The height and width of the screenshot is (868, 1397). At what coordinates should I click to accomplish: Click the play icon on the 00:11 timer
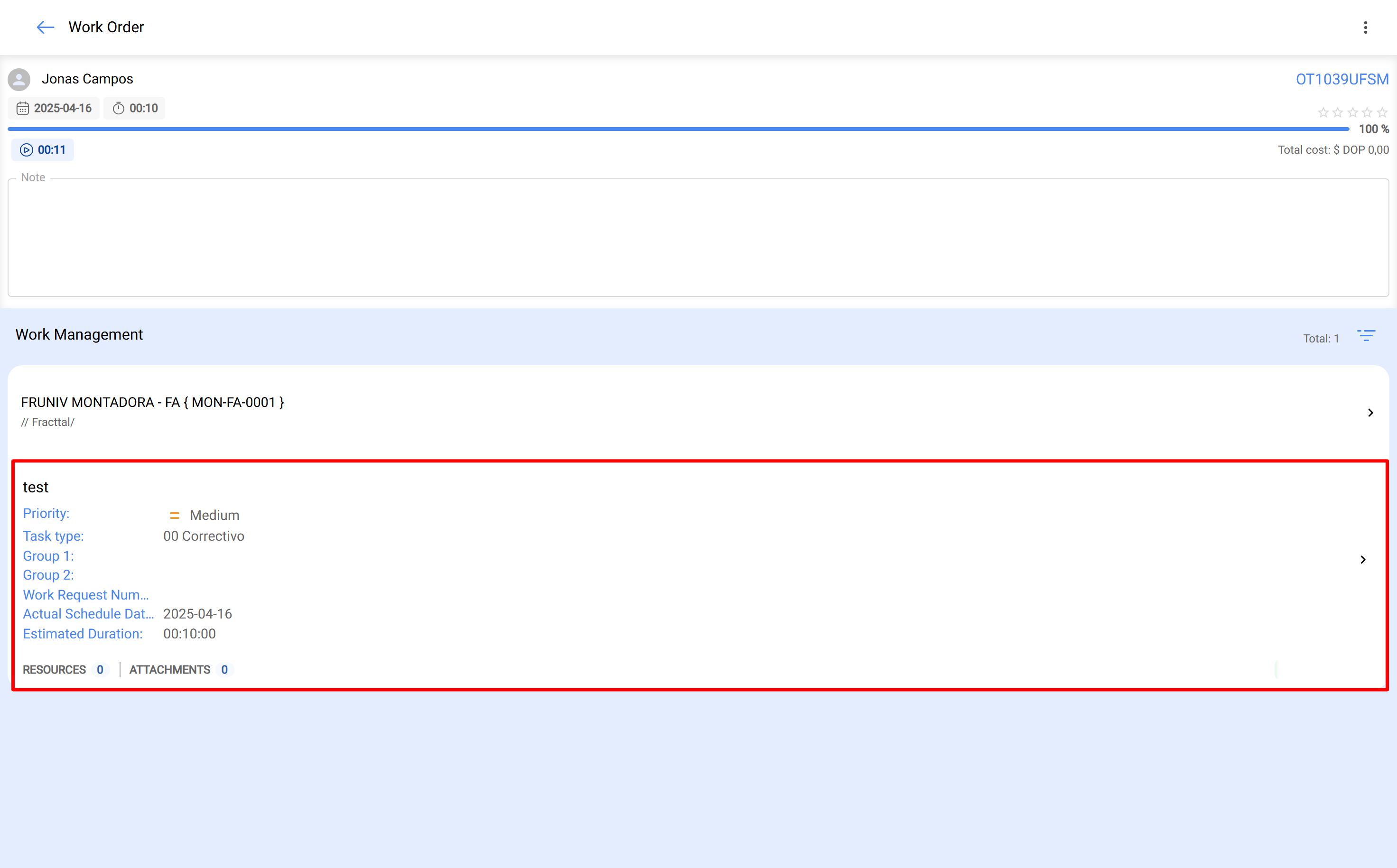click(x=27, y=150)
